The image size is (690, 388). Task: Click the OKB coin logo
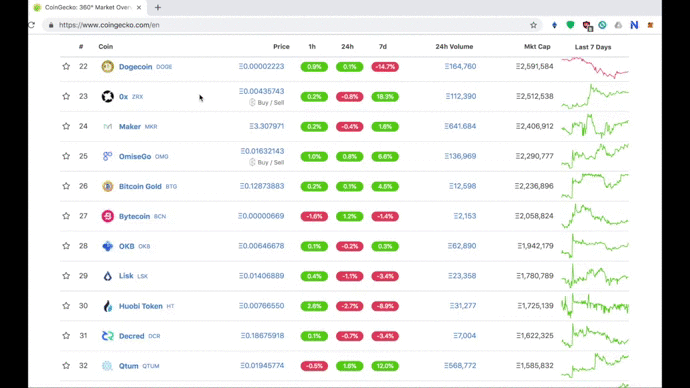(107, 246)
